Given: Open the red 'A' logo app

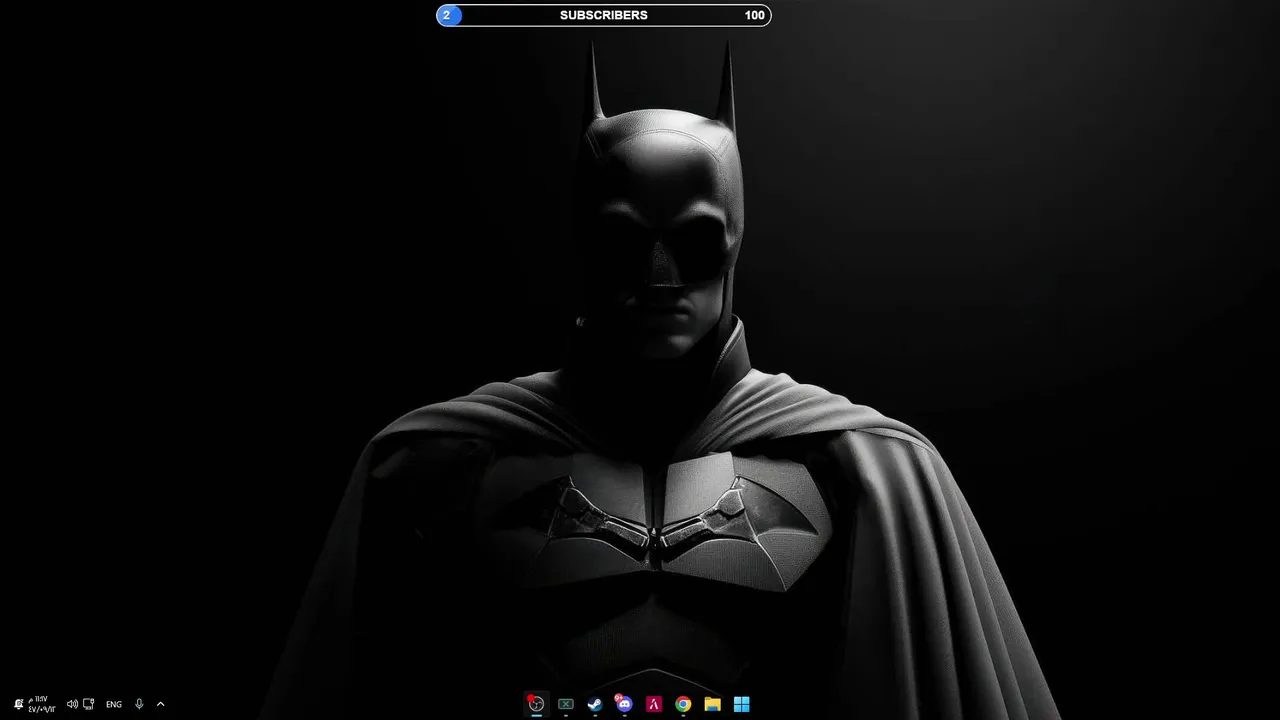Looking at the screenshot, I should (x=654, y=704).
